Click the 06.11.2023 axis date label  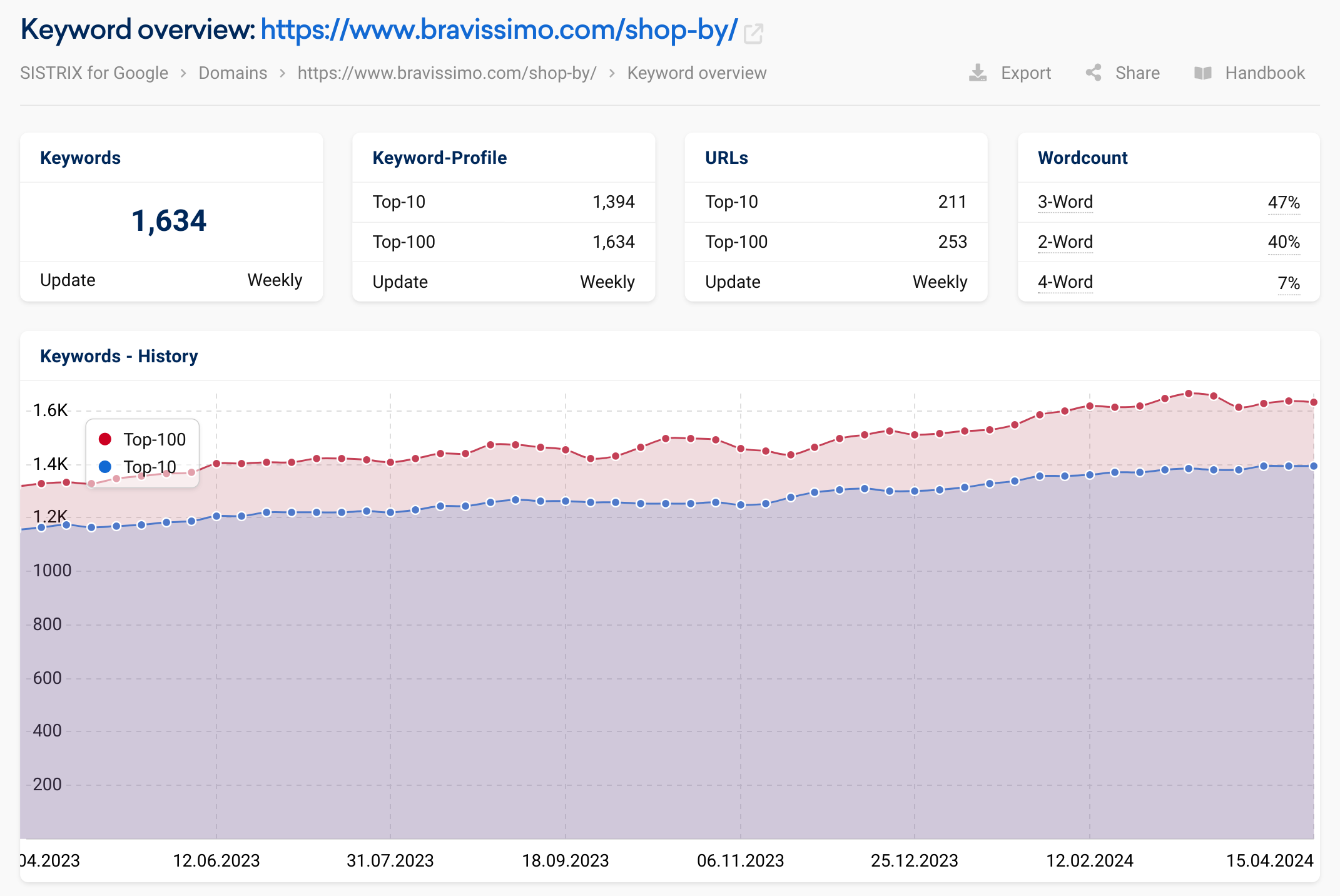click(x=741, y=861)
